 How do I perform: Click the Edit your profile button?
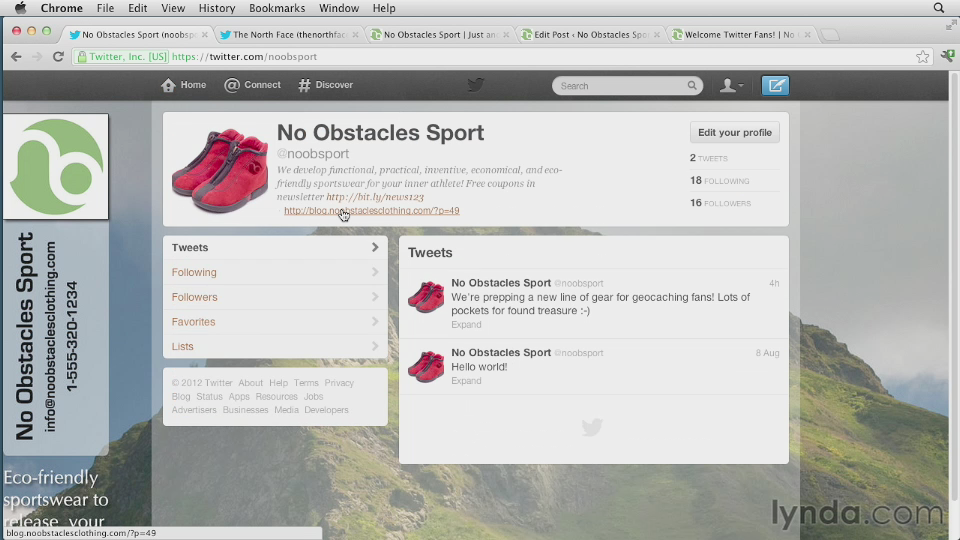(734, 132)
